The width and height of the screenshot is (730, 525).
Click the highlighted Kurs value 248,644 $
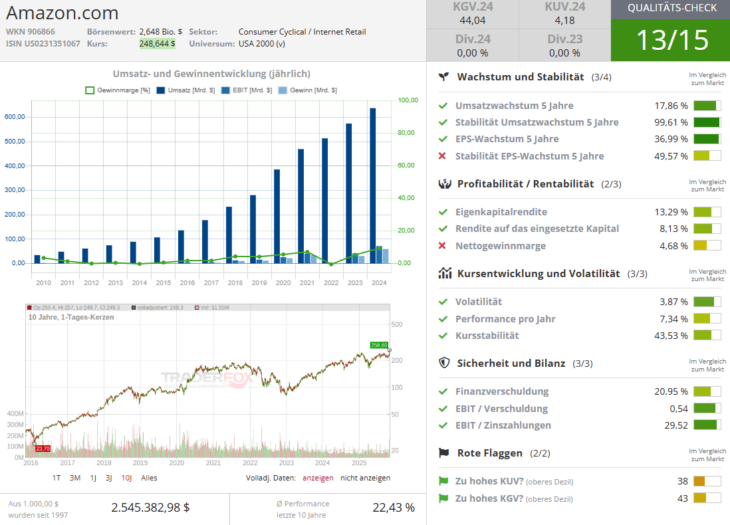(157, 44)
